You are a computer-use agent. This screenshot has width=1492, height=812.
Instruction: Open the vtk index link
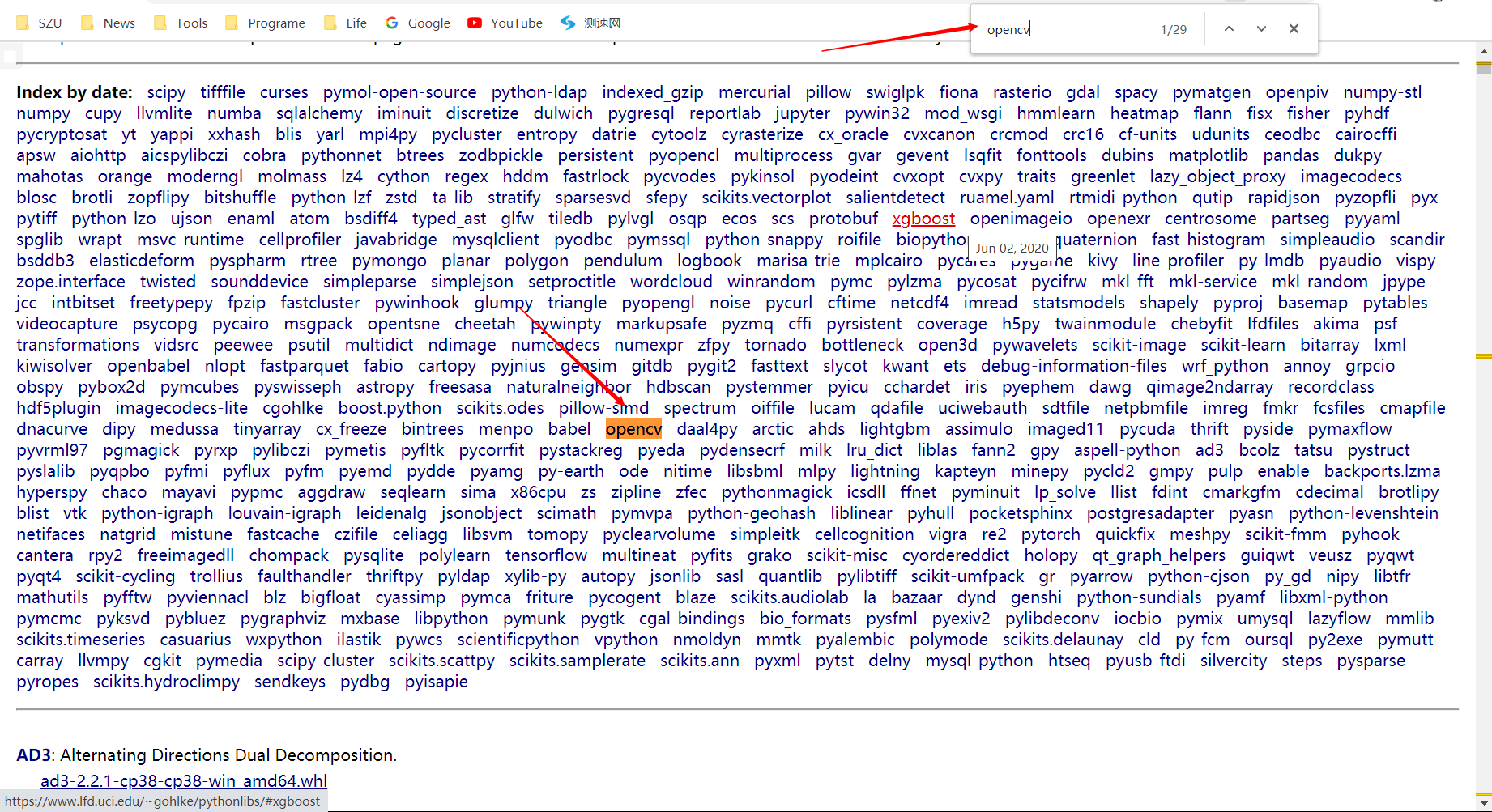click(x=75, y=513)
